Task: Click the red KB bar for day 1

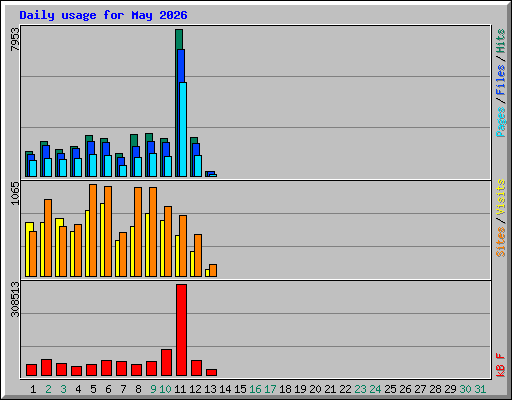Action: click(x=31, y=370)
